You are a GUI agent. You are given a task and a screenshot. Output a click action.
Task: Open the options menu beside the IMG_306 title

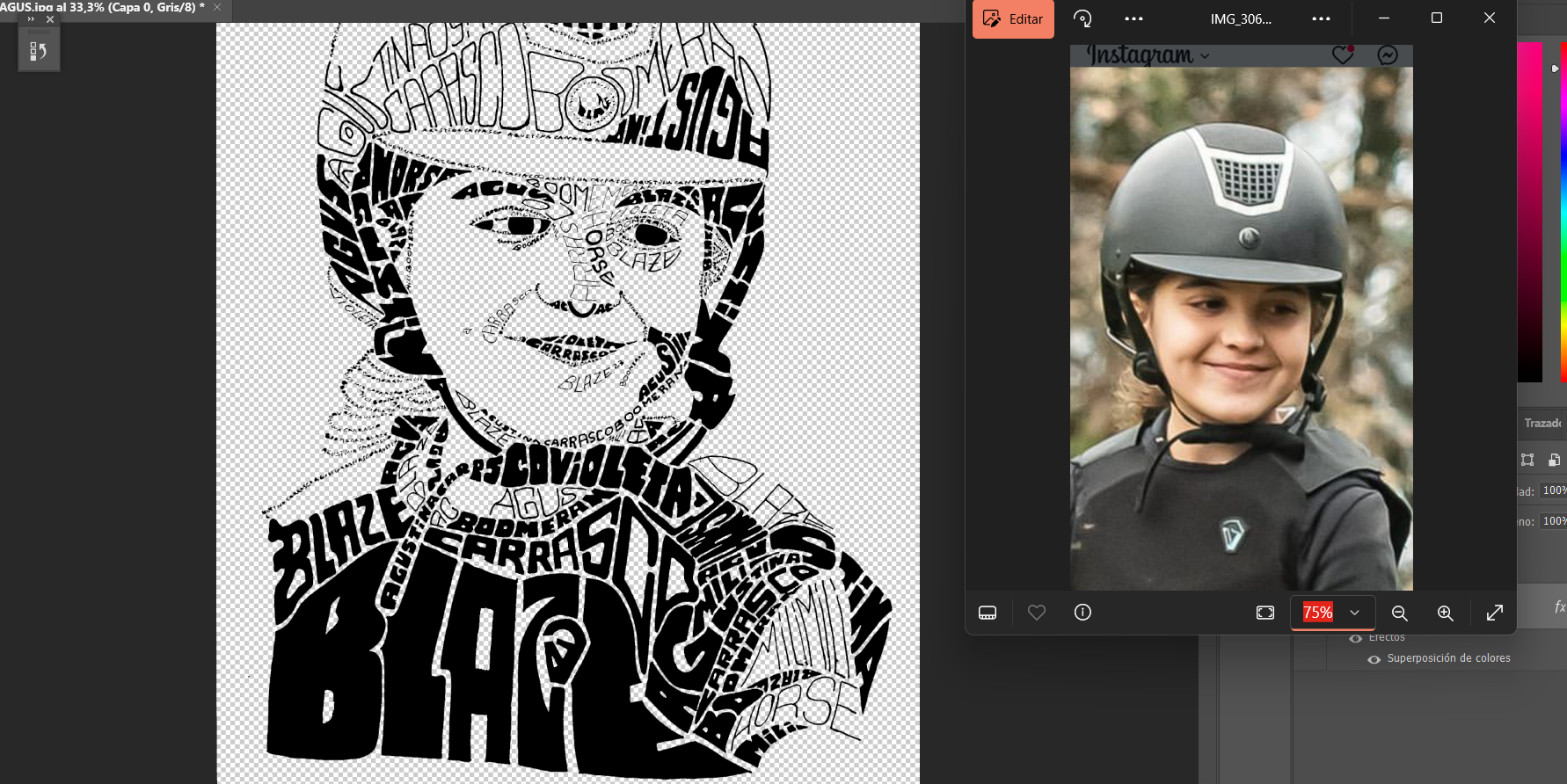(x=1321, y=18)
